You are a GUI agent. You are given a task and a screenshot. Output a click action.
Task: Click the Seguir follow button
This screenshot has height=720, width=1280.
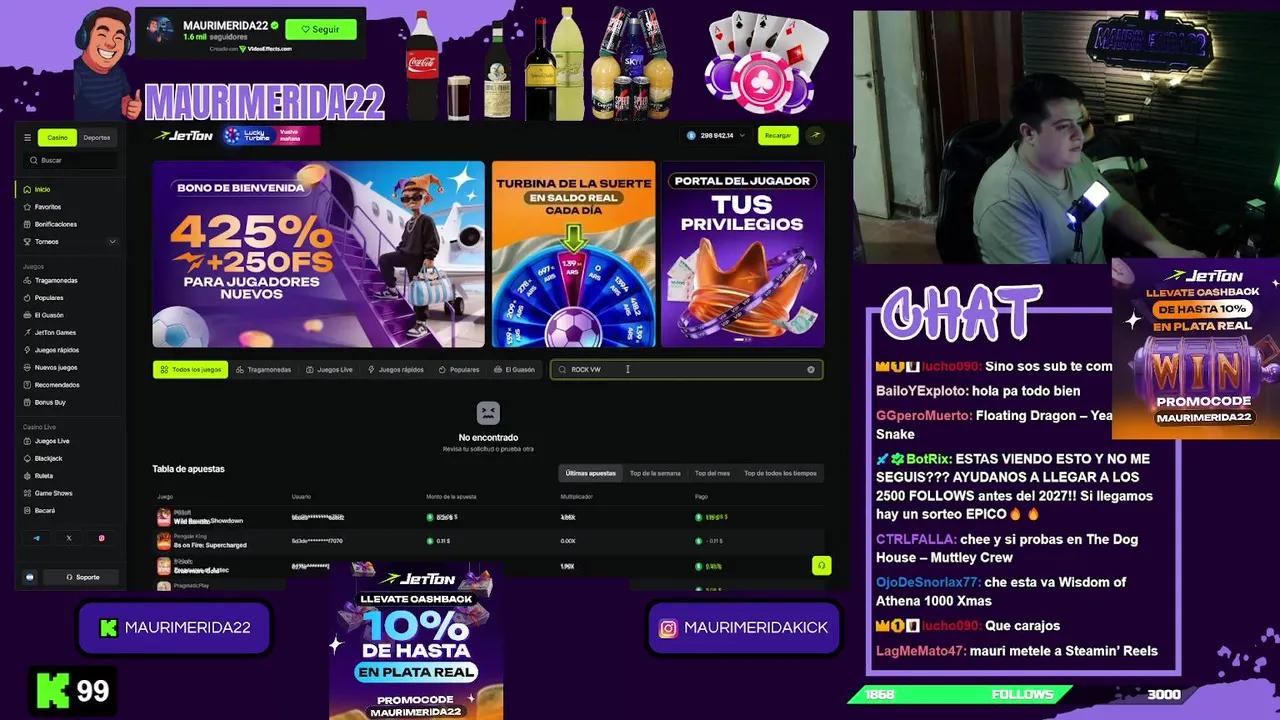pyautogui.click(x=321, y=29)
